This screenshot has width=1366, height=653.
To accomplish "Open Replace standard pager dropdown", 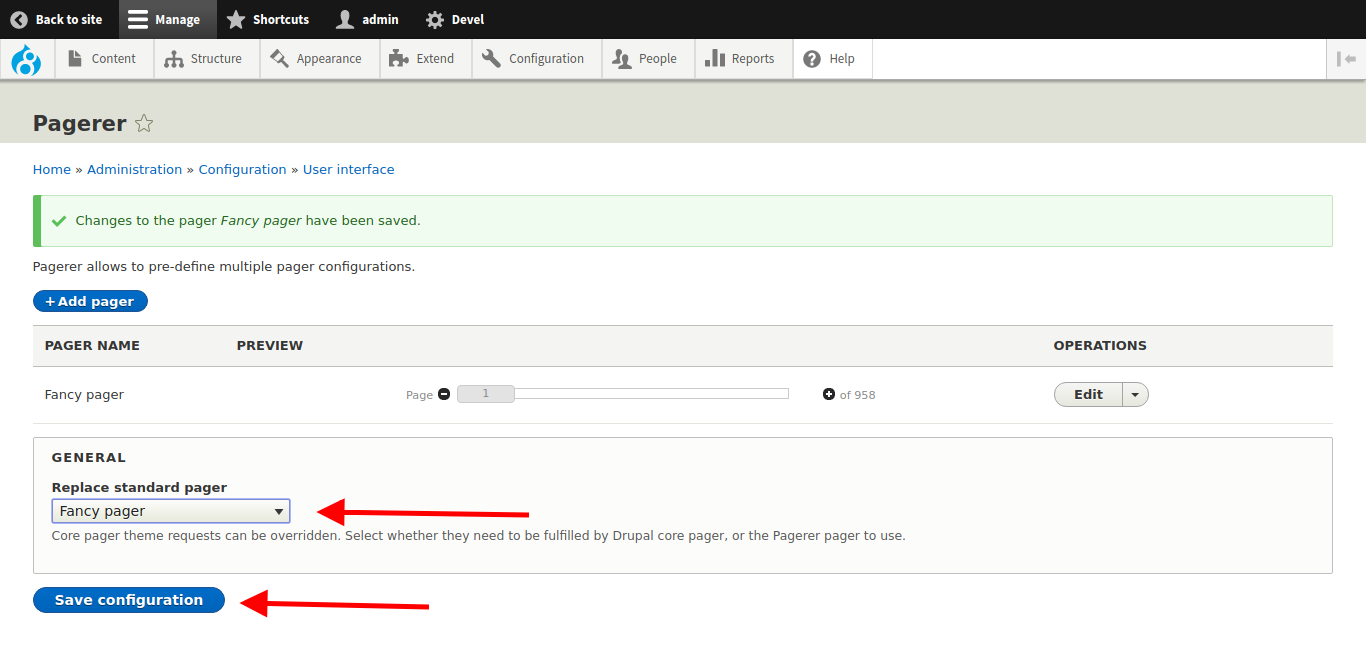I will tap(171, 511).
